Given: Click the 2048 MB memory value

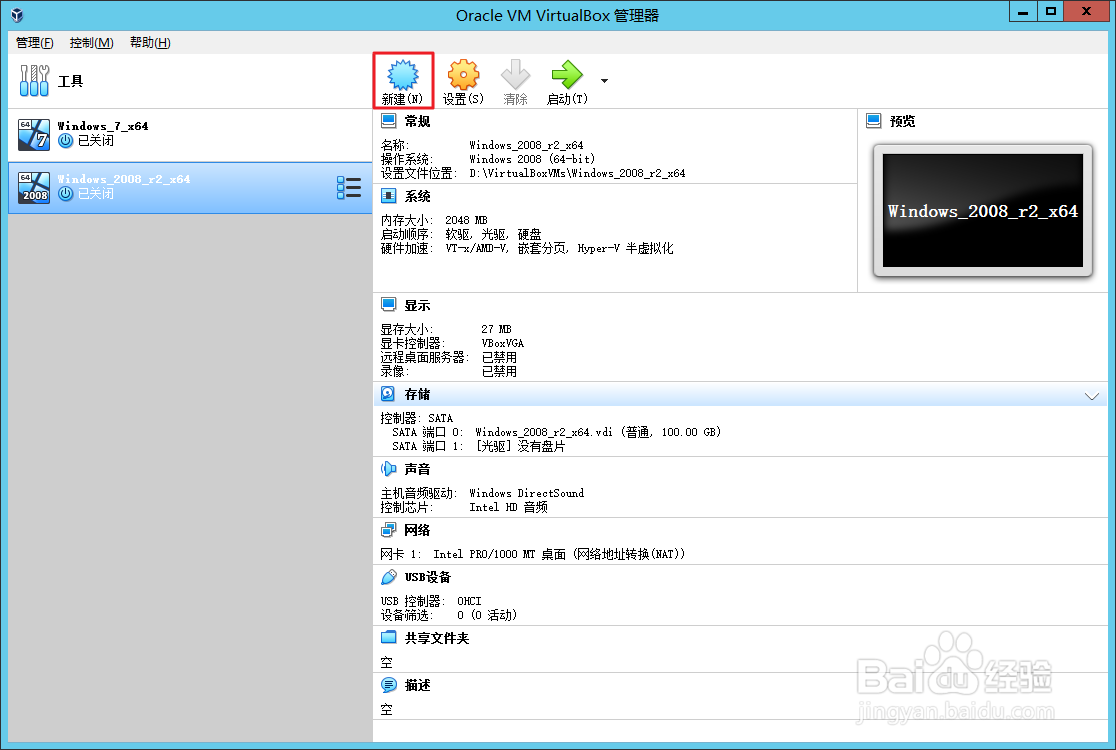Looking at the screenshot, I should (466, 221).
